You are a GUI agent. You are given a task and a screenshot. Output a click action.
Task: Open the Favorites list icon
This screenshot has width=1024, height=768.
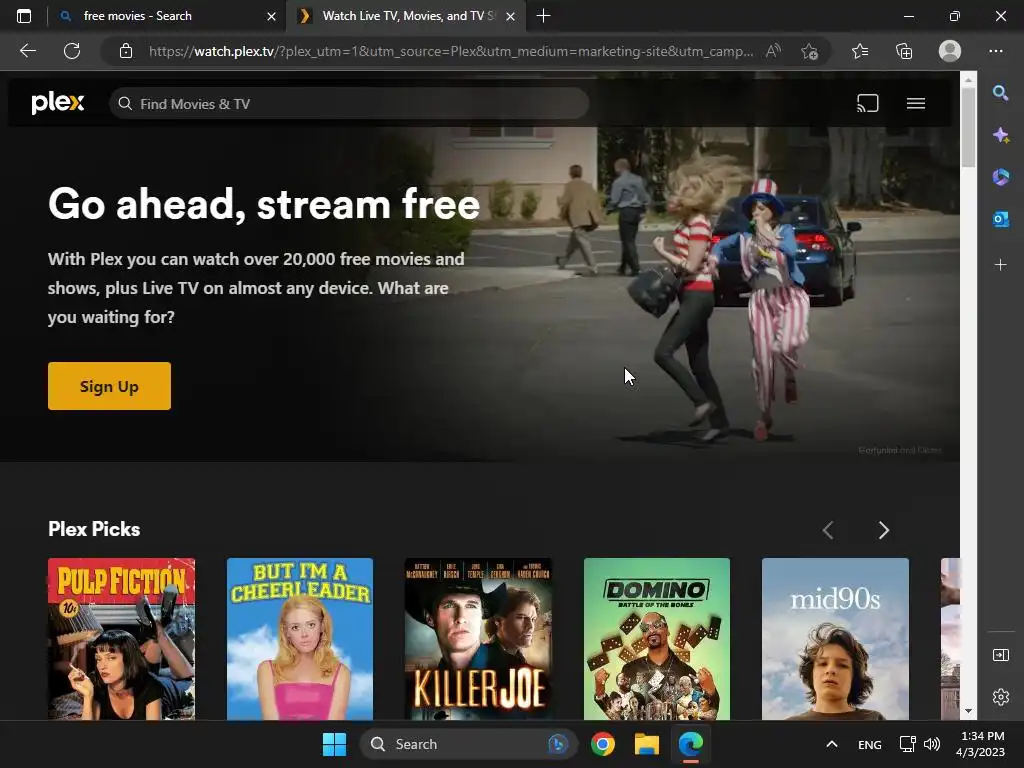(x=860, y=51)
